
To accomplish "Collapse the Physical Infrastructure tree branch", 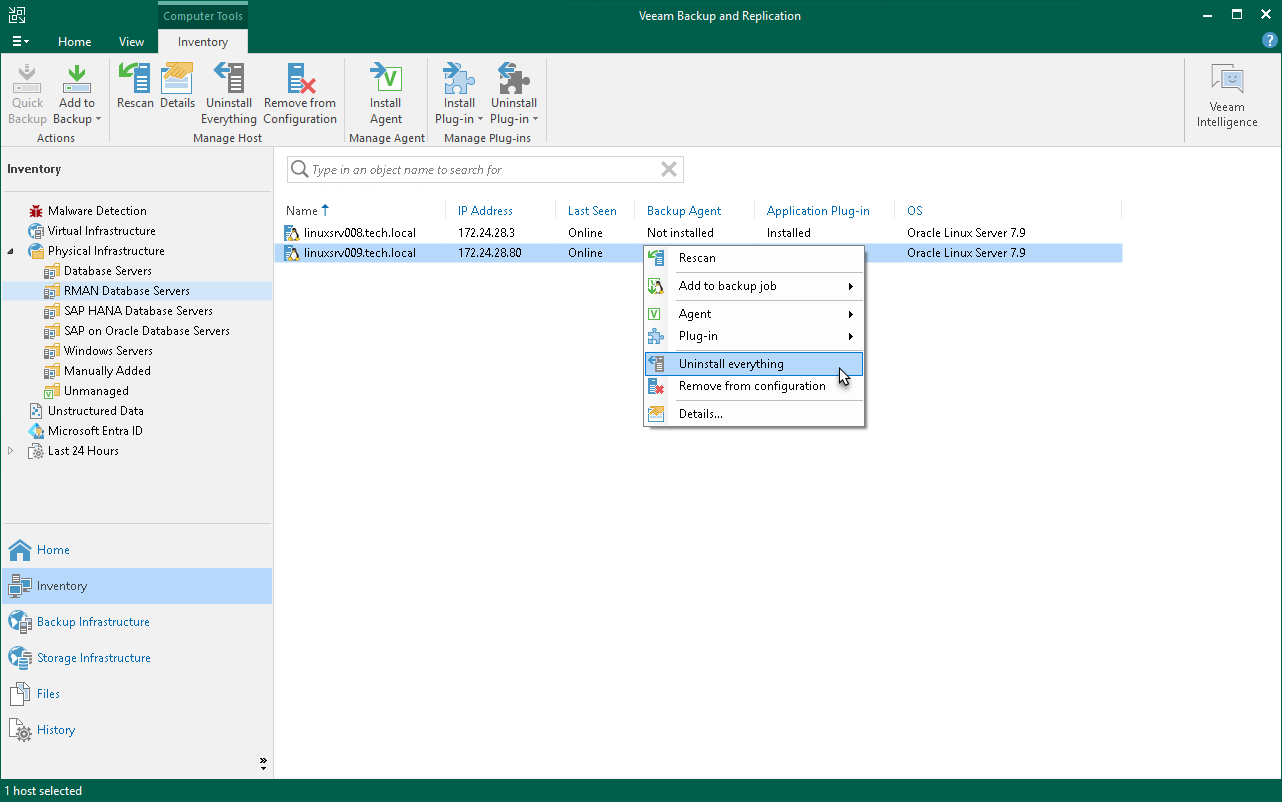I will pyautogui.click(x=8, y=250).
